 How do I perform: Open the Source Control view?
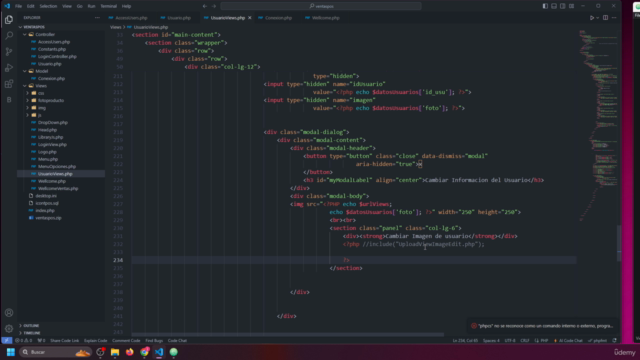click(x=9, y=52)
